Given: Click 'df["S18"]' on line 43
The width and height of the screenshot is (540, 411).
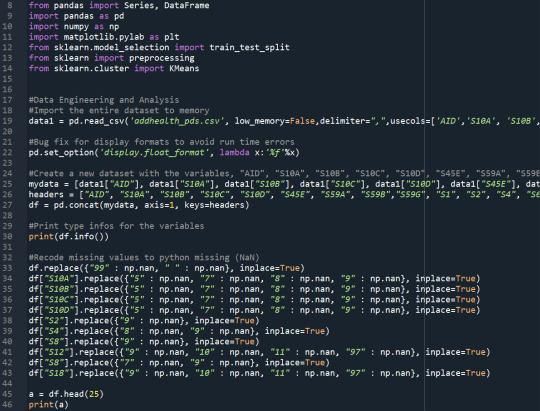Looking at the screenshot, I should pos(52,373).
